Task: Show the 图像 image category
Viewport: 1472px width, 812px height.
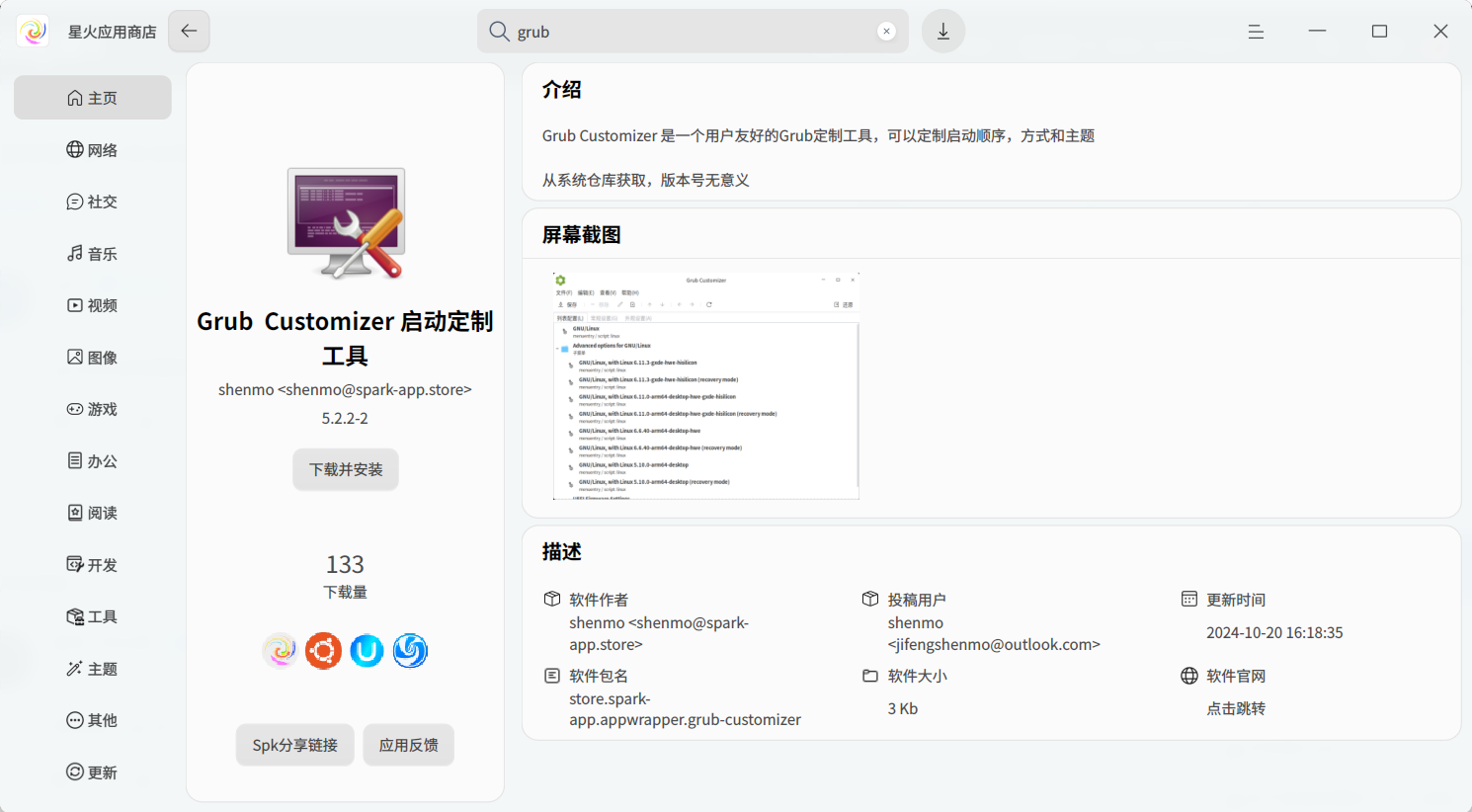Action: click(93, 358)
